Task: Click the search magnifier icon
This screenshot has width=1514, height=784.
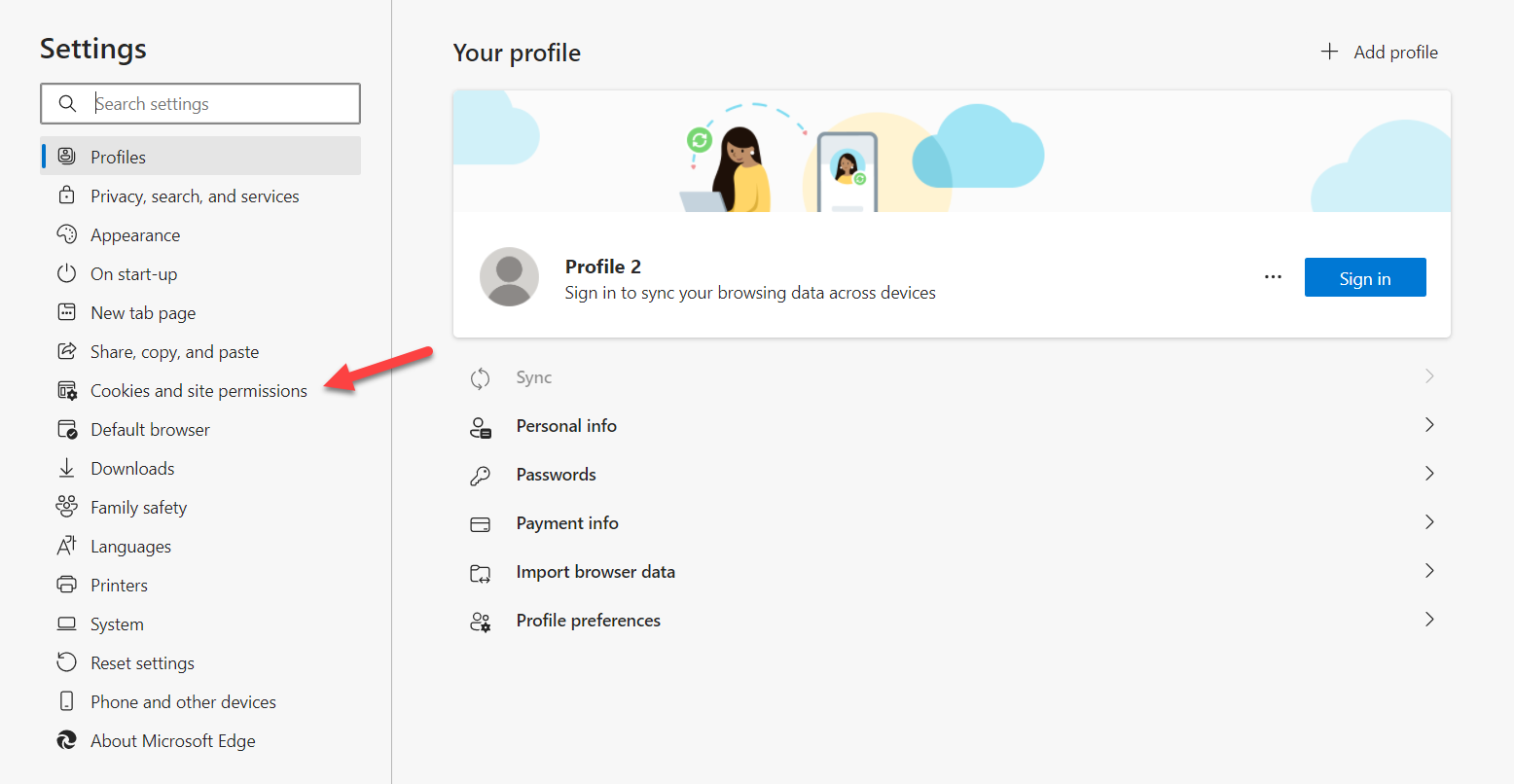Action: coord(67,104)
